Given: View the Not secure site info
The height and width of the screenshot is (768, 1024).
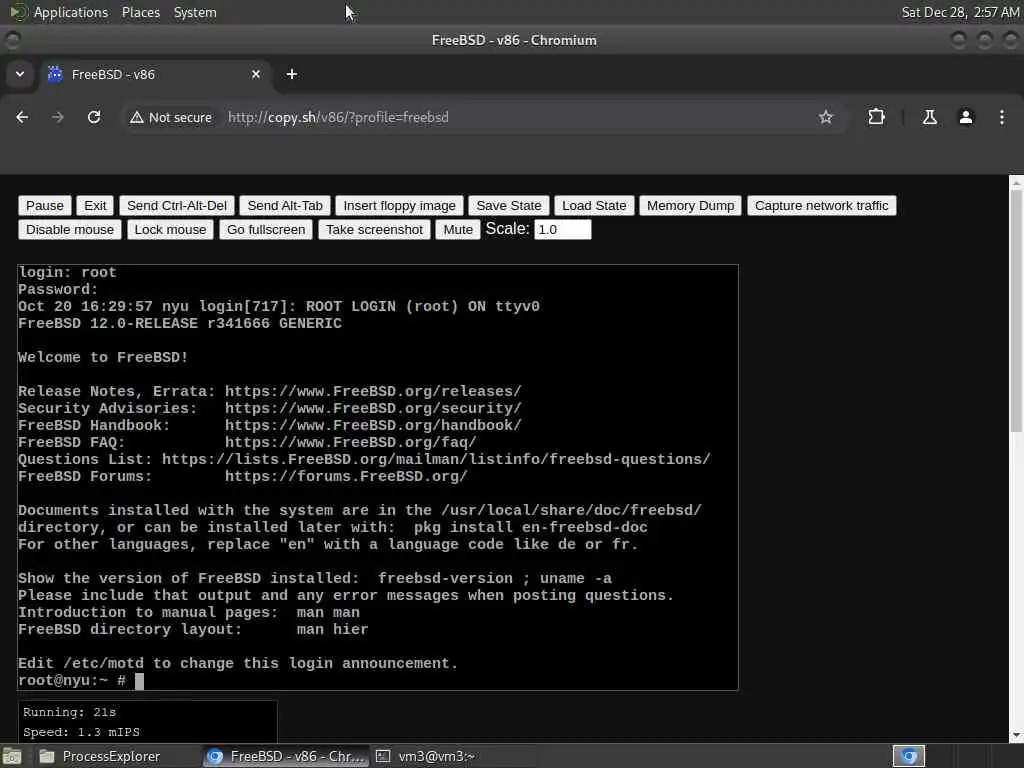Looking at the screenshot, I should point(171,118).
